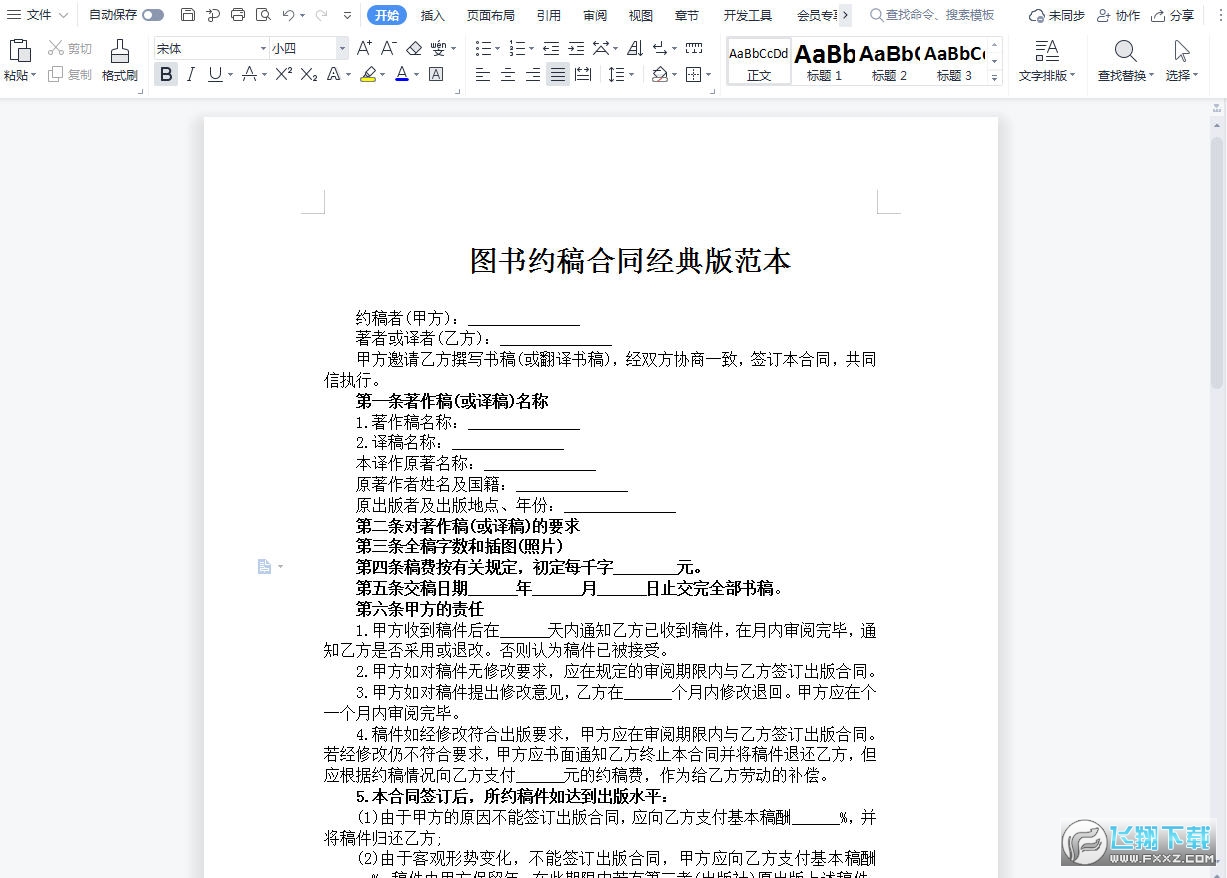
Task: Switch to the 审阅 tab
Action: pos(595,15)
